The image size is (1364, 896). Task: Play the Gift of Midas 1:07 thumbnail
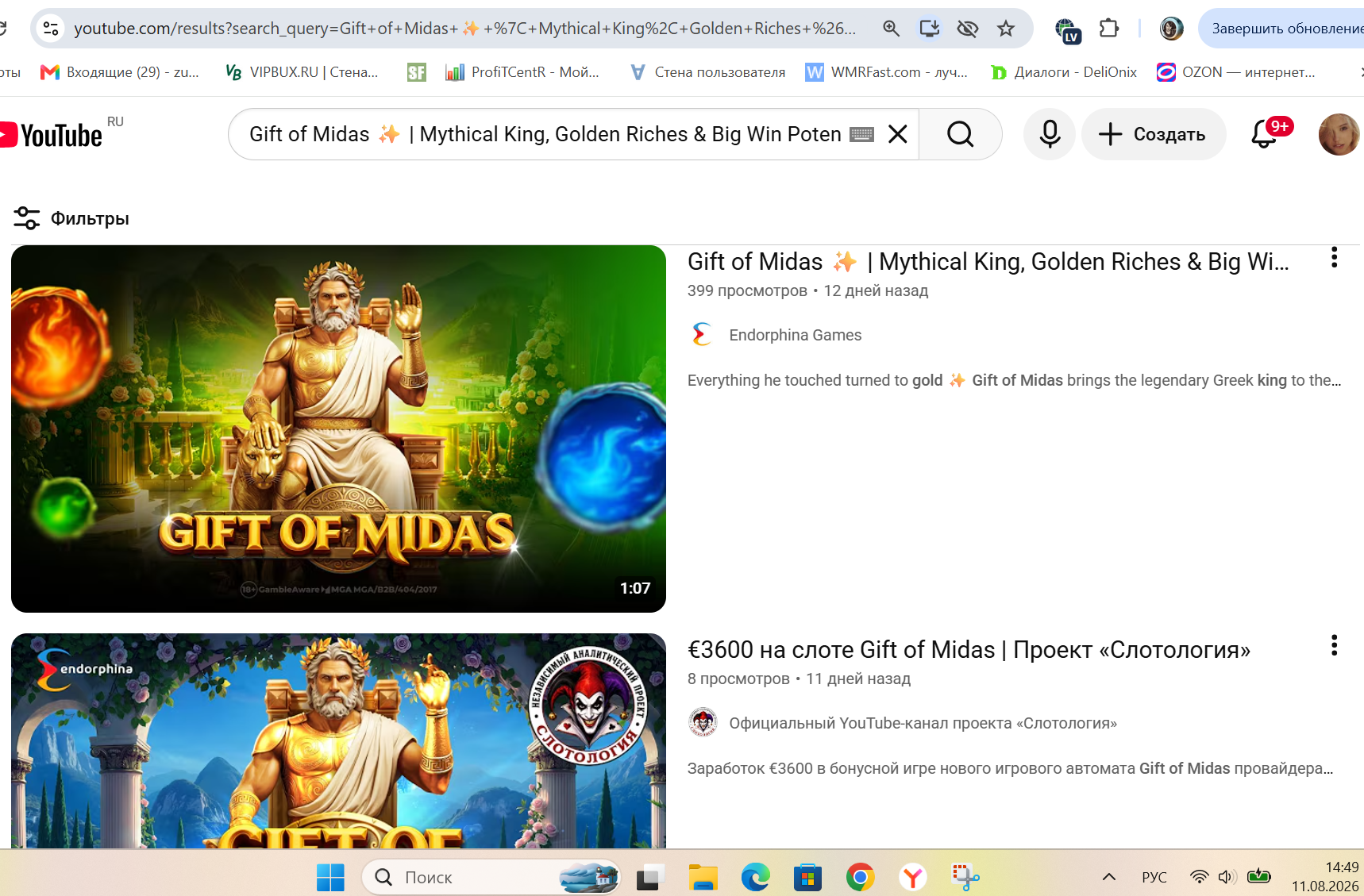coord(338,429)
